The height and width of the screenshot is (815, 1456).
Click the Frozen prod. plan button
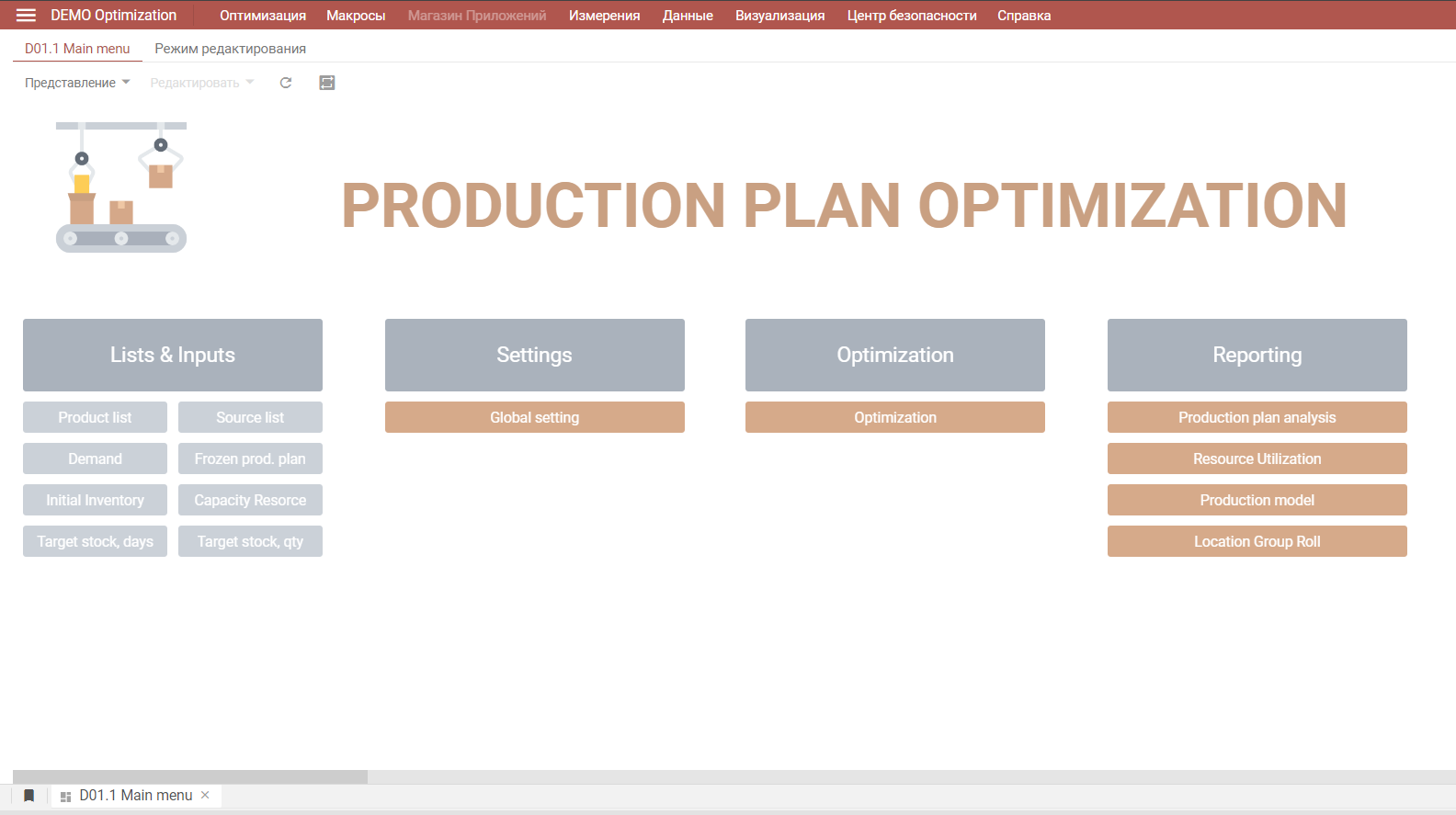click(x=250, y=458)
